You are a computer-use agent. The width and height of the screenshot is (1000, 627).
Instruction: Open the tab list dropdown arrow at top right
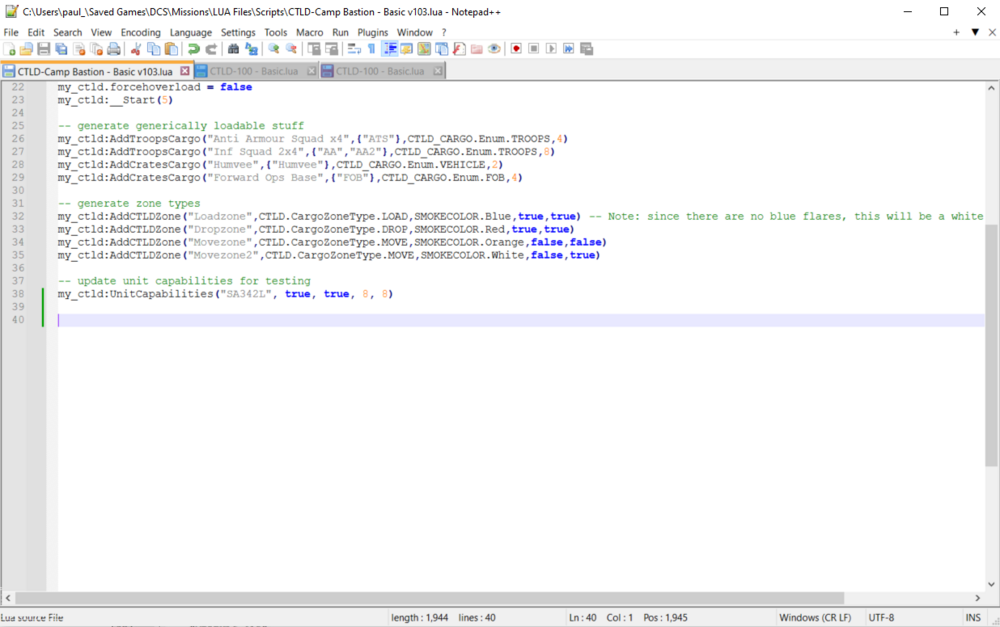tap(975, 32)
